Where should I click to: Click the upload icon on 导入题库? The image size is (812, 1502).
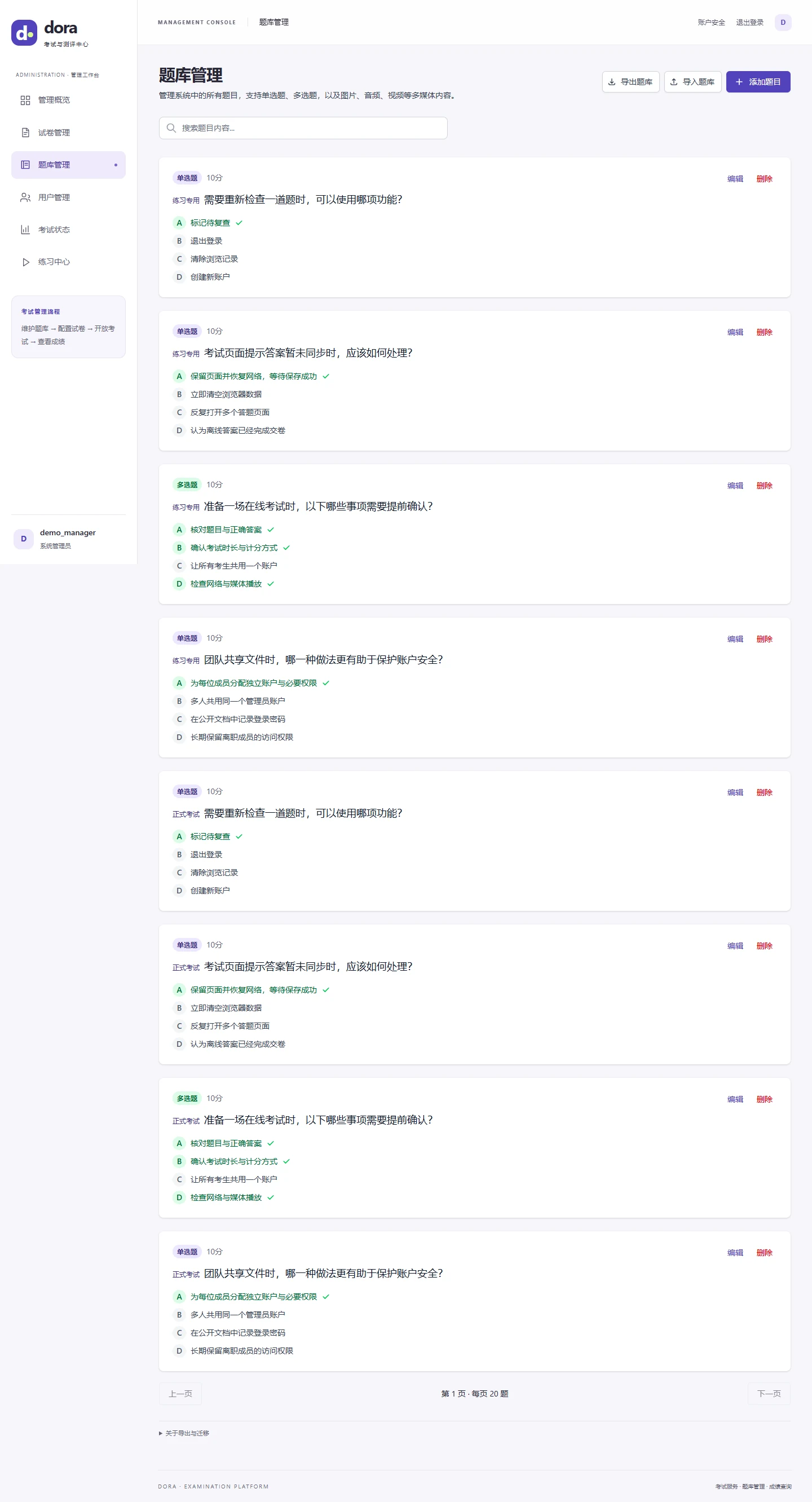674,82
